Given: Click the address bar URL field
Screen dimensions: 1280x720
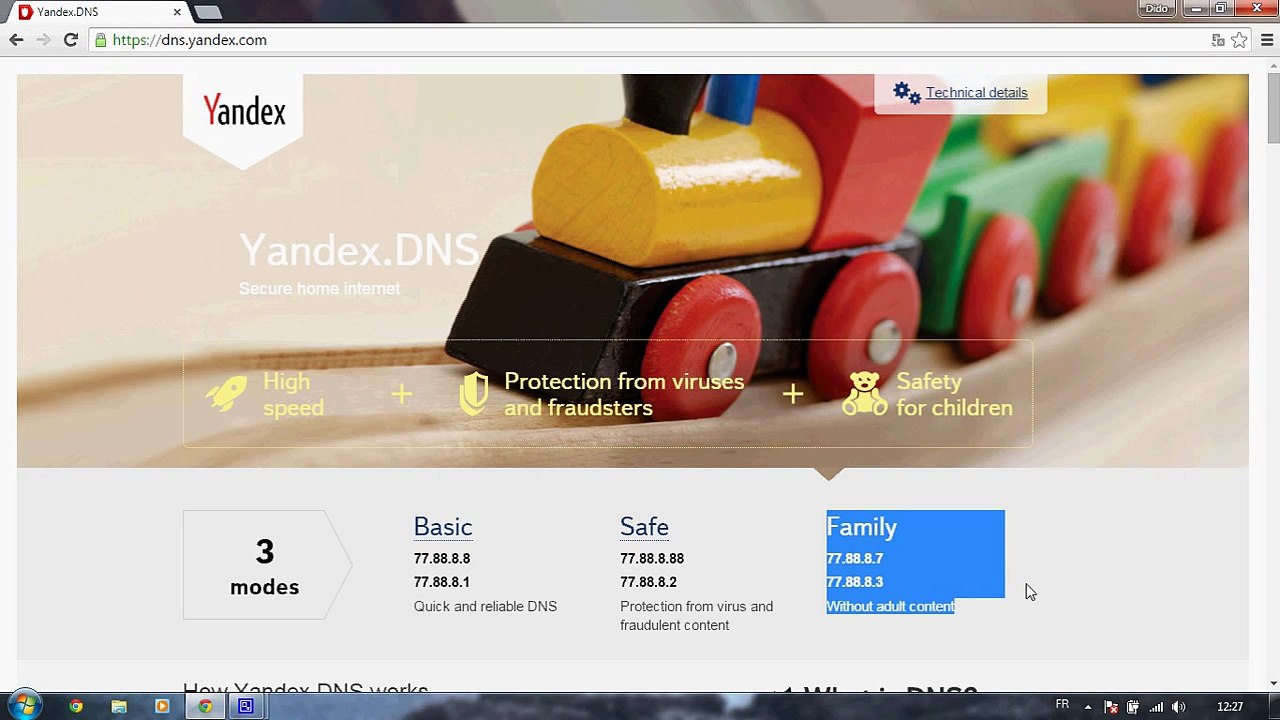Looking at the screenshot, I should (x=650, y=40).
